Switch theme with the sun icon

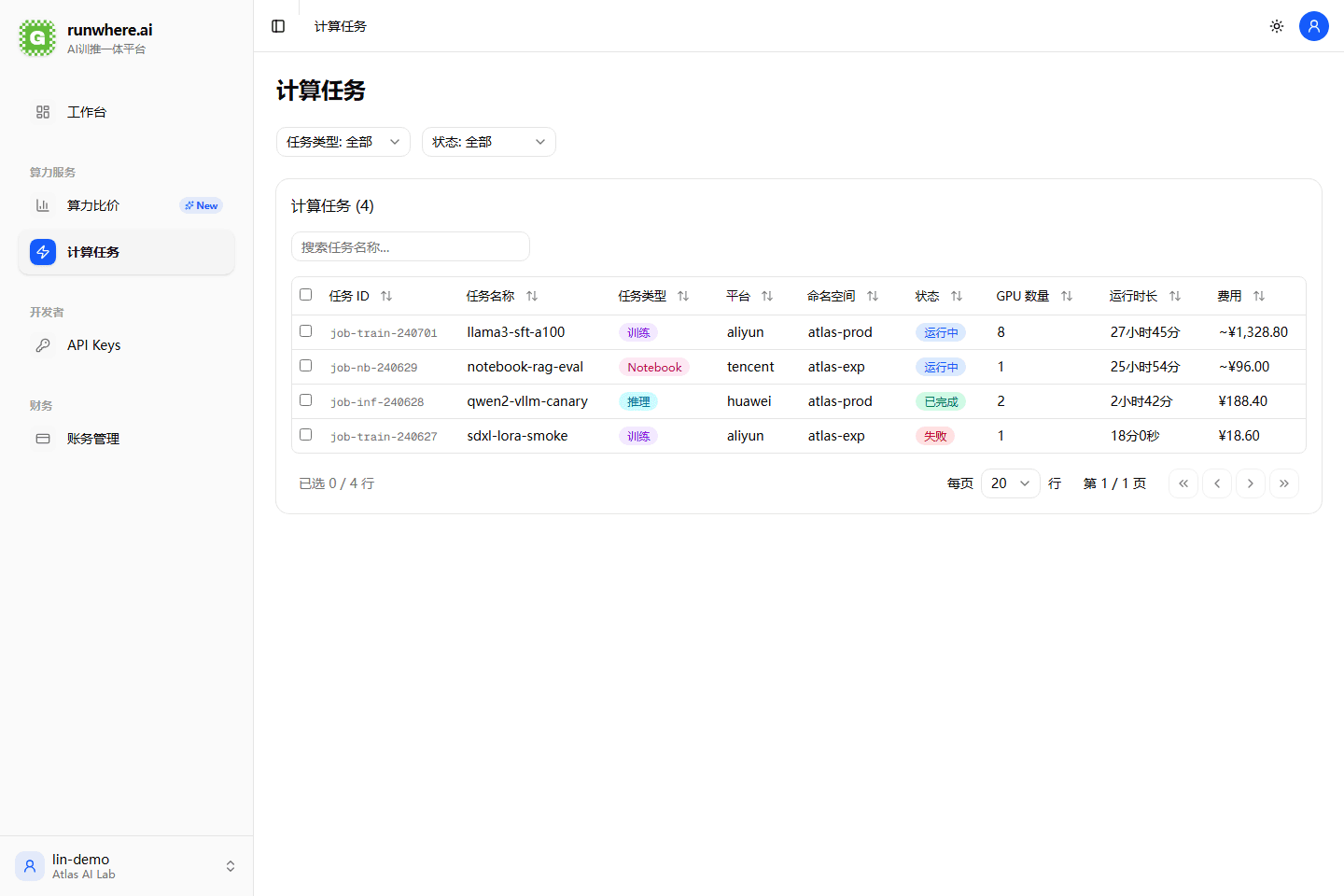(1277, 26)
